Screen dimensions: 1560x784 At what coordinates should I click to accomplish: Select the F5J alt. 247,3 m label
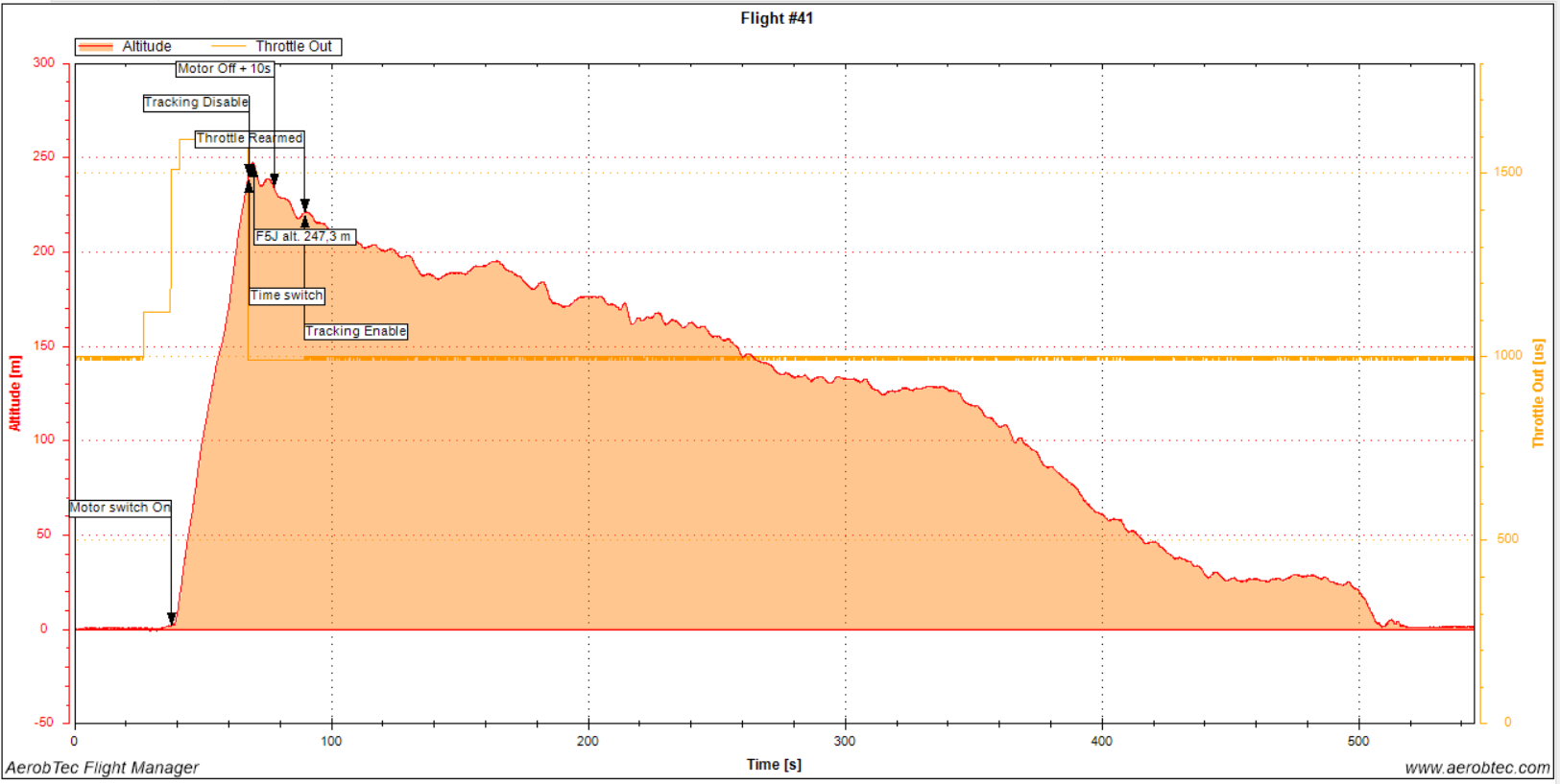[304, 236]
